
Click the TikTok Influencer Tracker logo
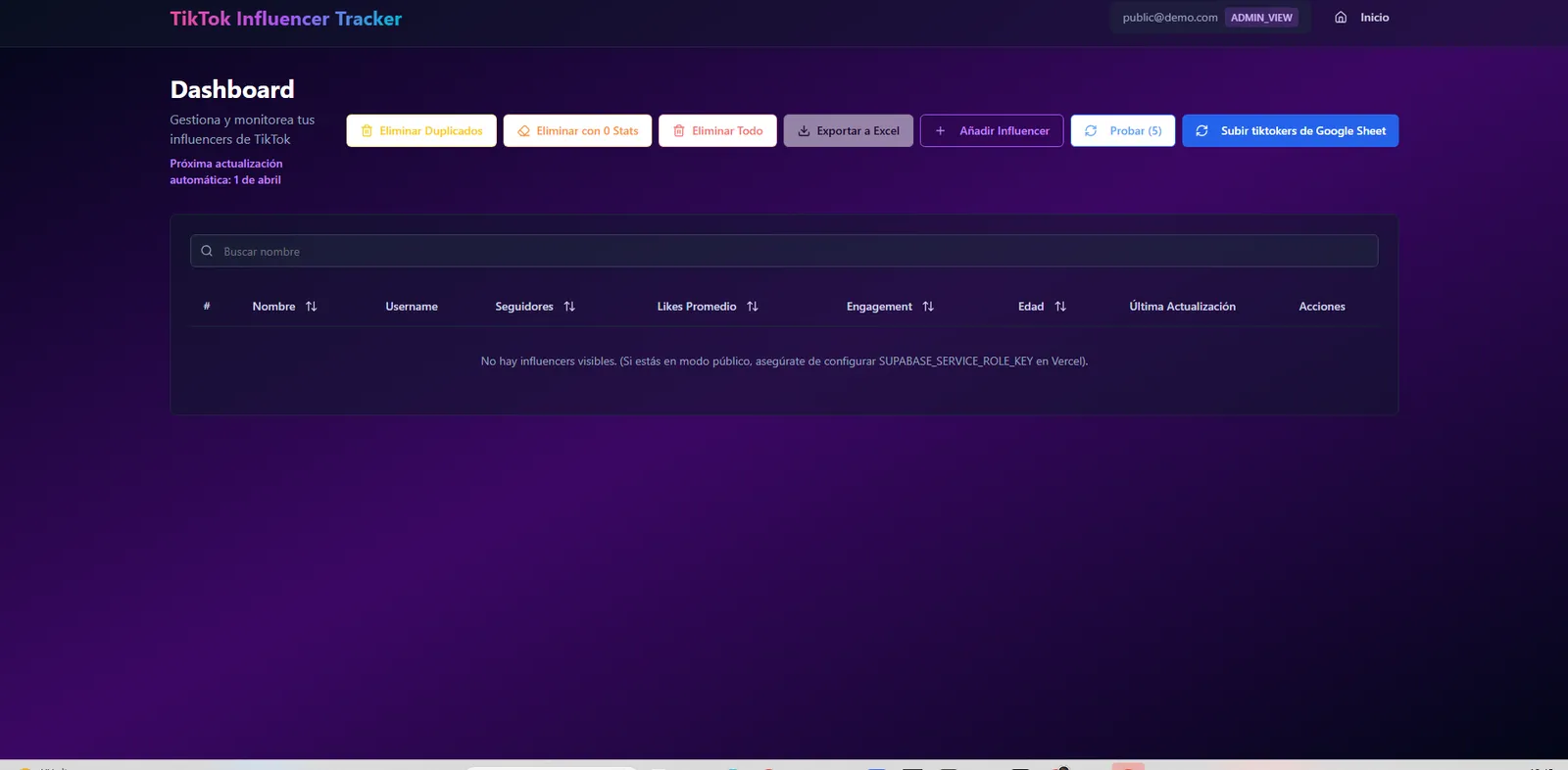coord(285,19)
